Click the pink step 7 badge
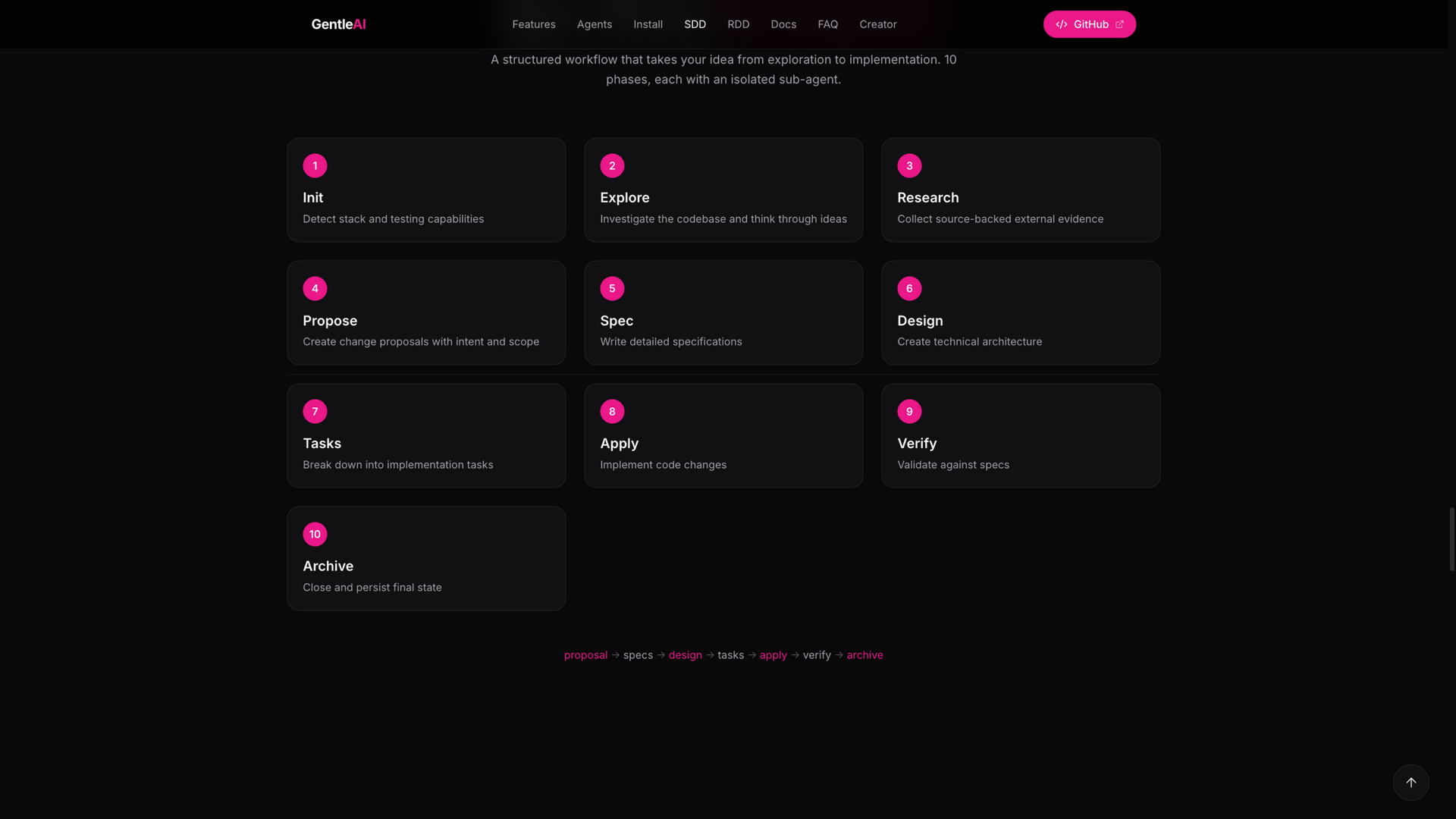The width and height of the screenshot is (1456, 819). click(x=315, y=411)
